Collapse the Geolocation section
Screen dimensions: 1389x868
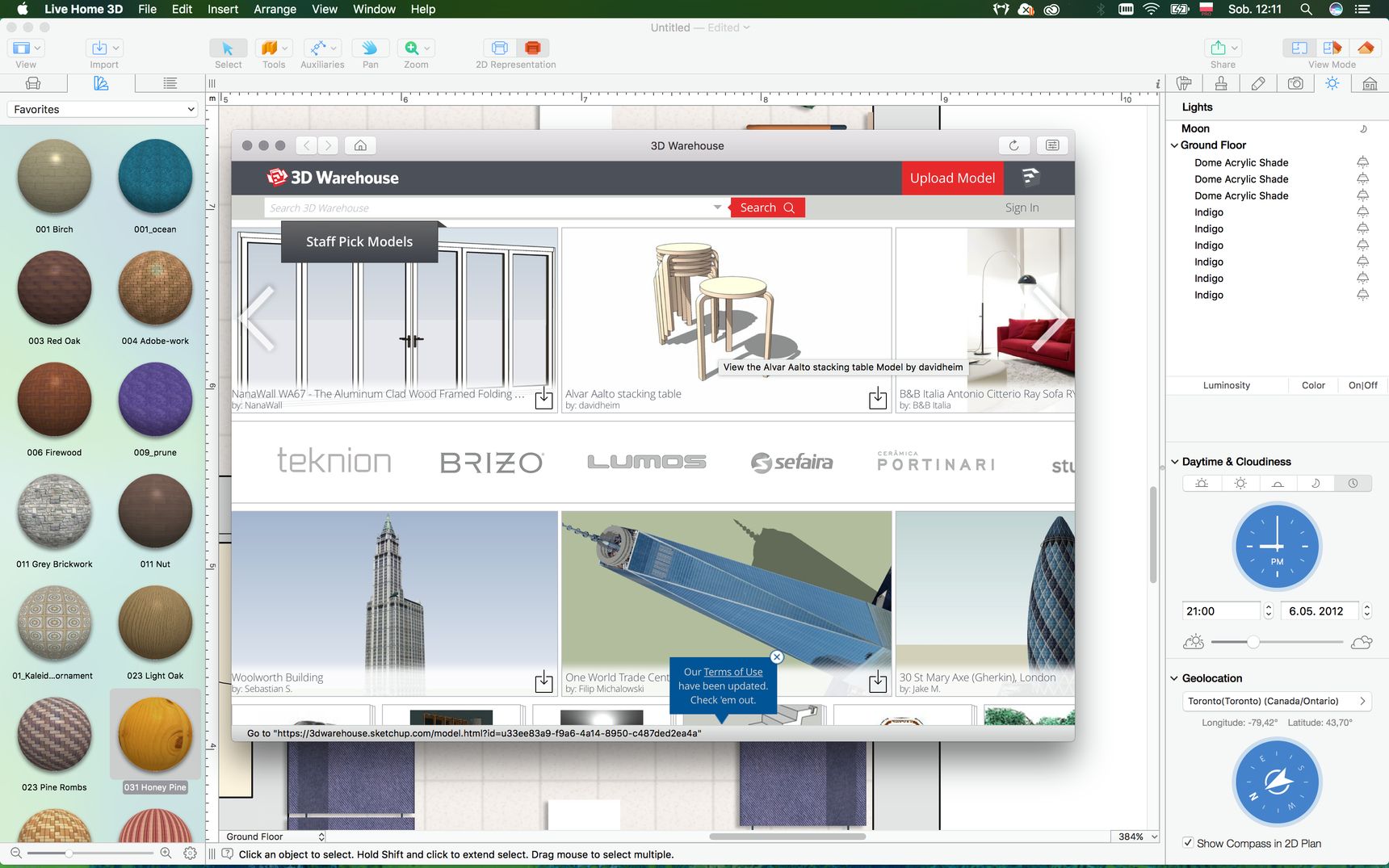pos(1175,678)
